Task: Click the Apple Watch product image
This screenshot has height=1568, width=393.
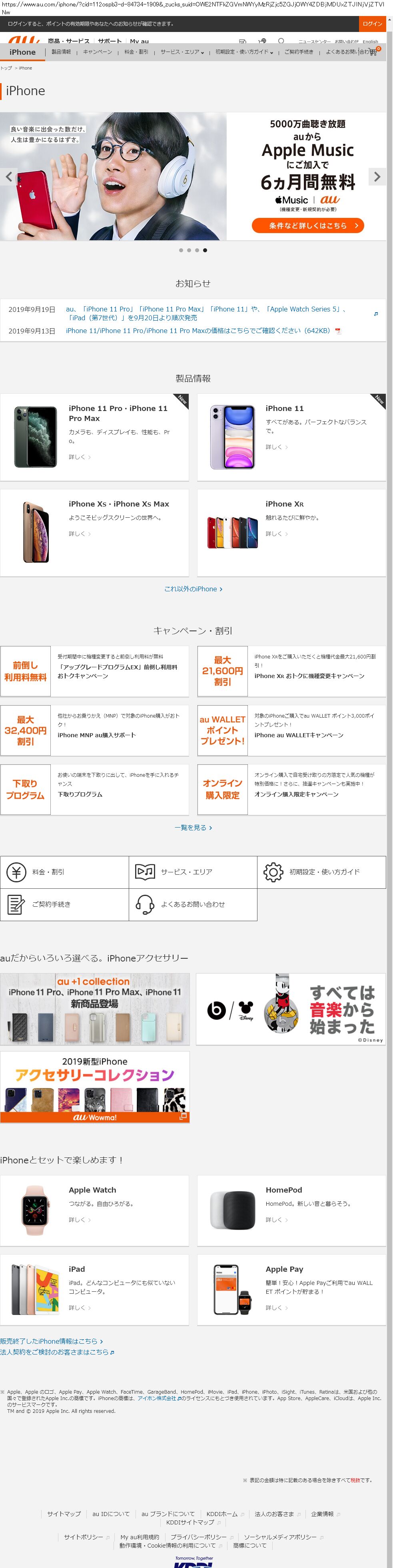Action: click(x=35, y=1211)
